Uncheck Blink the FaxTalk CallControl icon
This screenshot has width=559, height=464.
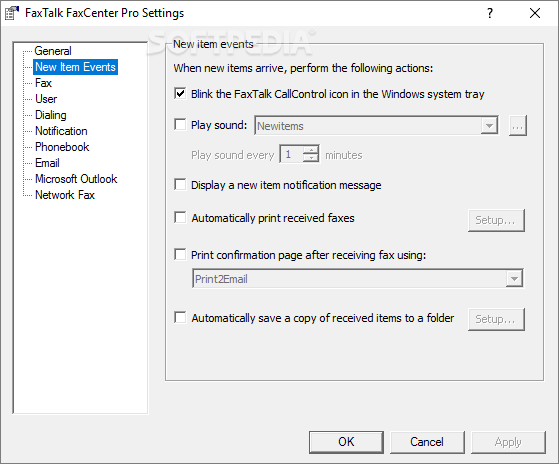180,94
